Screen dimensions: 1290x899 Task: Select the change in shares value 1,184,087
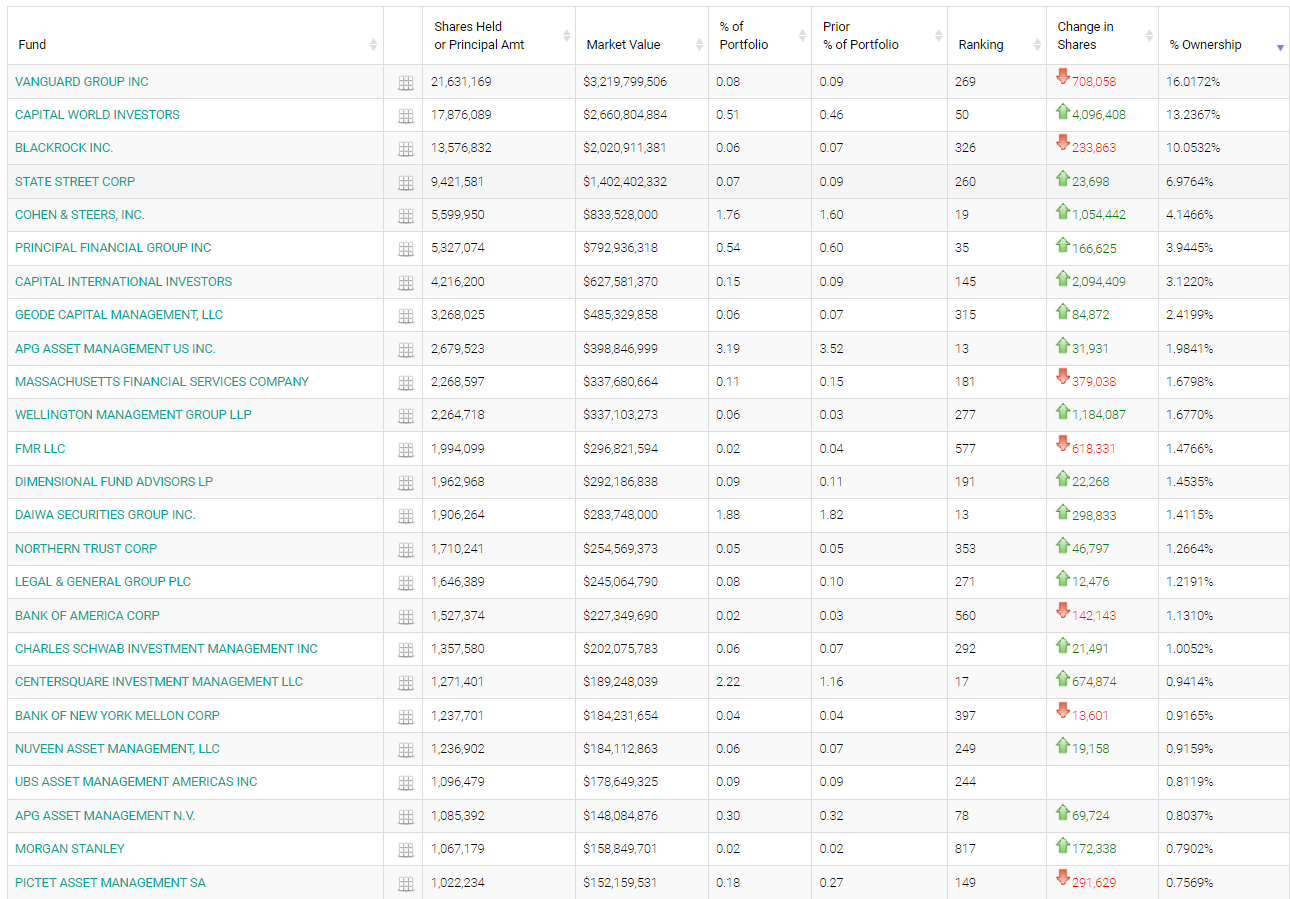[x=1099, y=415]
